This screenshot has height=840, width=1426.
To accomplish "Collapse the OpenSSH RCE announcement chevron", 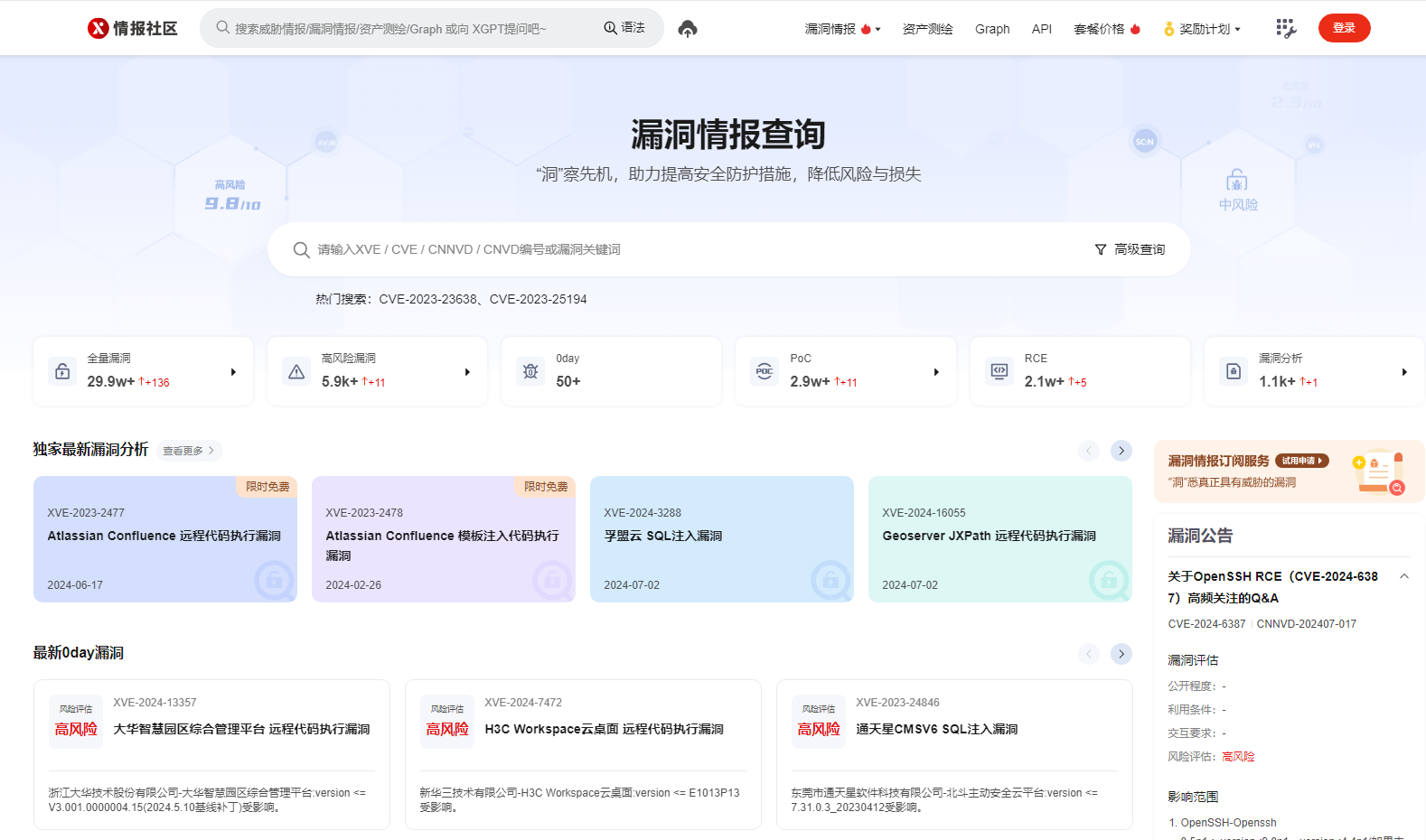I will (x=1404, y=576).
